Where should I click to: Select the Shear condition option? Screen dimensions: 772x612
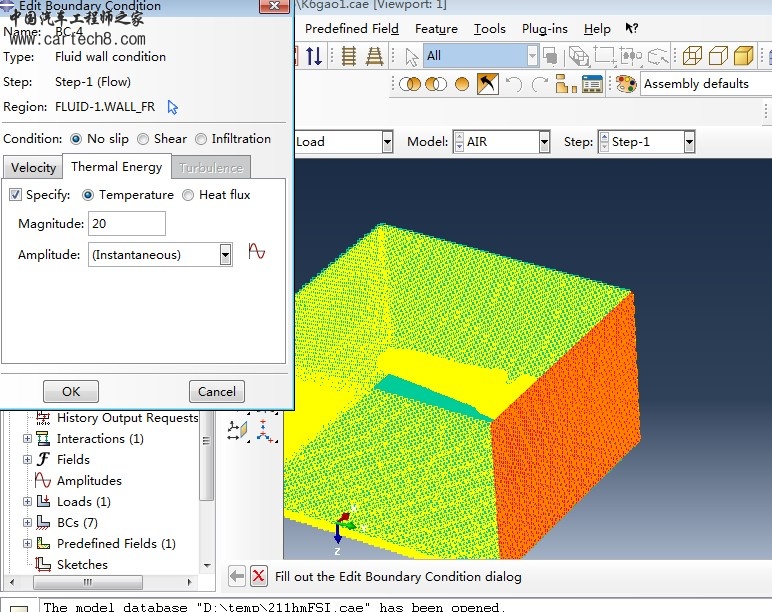point(144,139)
